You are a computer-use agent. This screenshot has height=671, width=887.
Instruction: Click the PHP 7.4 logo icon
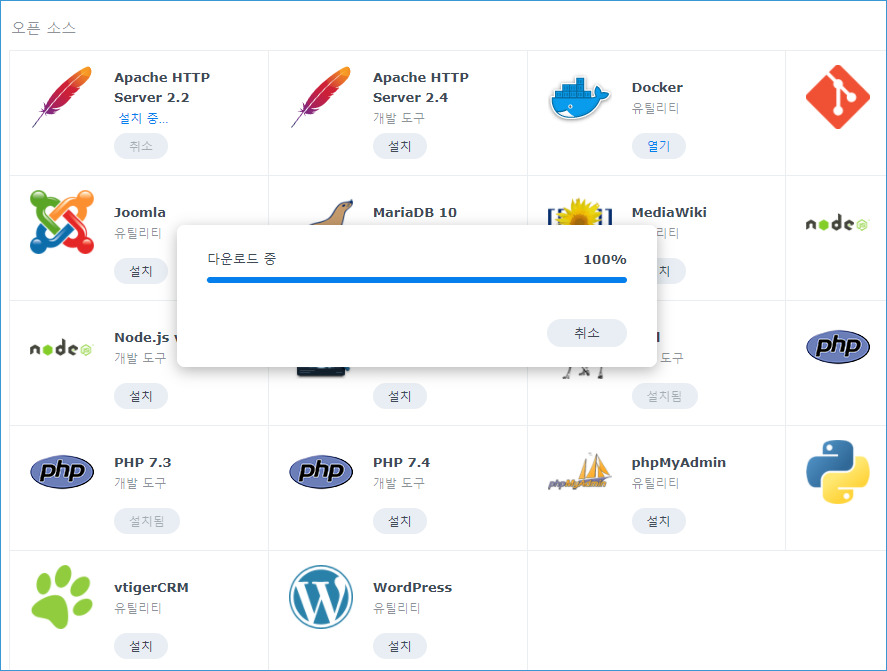tap(321, 472)
